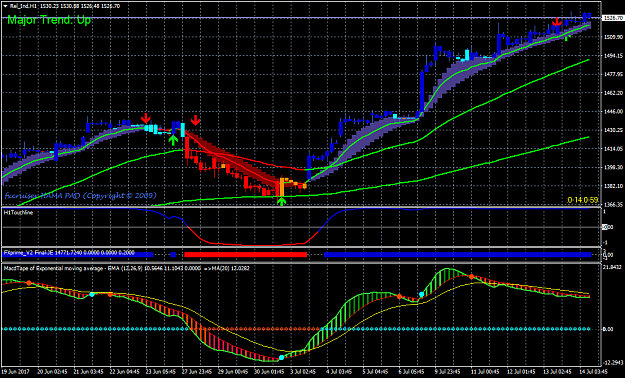625x378 pixels.
Task: Click the 21.8432 MACD scale value
Action: (x=613, y=267)
